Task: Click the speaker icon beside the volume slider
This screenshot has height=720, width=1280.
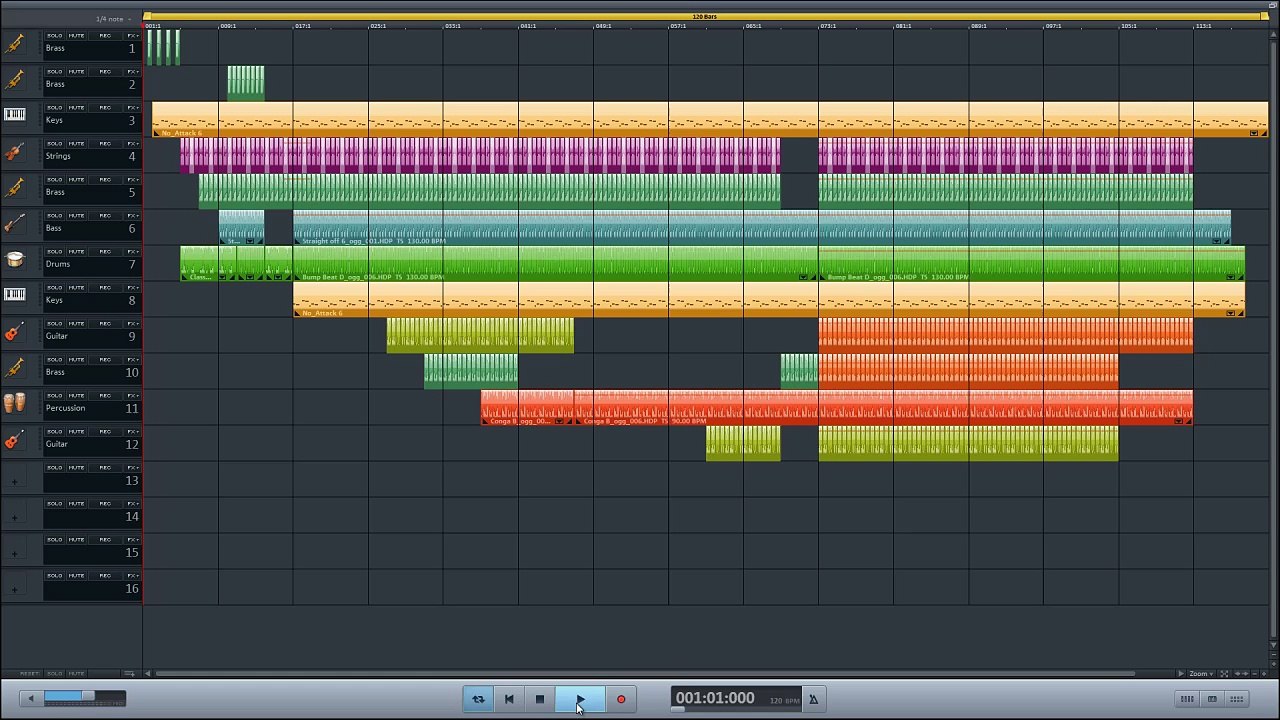Action: tap(31, 698)
